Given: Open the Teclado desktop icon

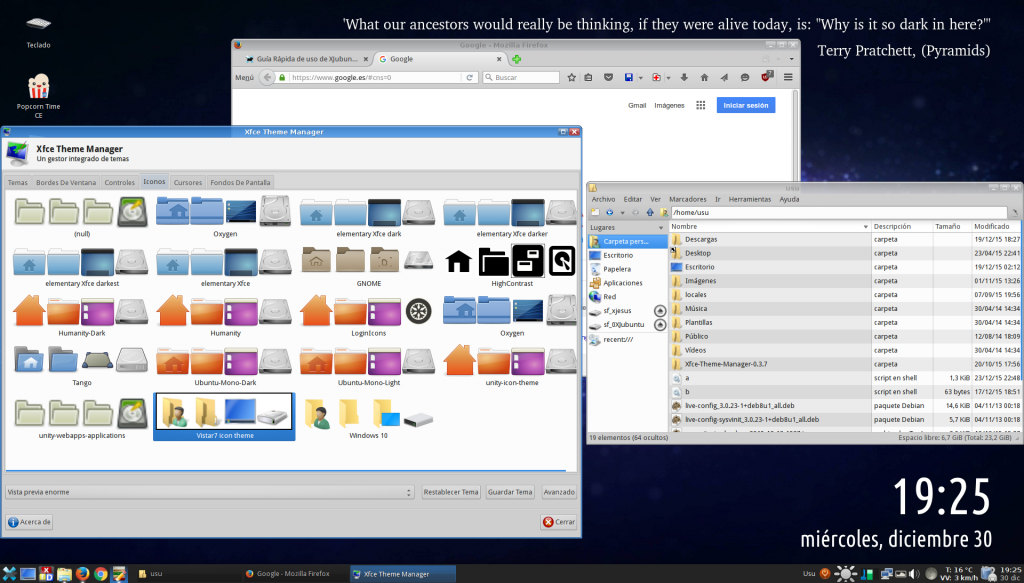Looking at the screenshot, I should 39,32.
